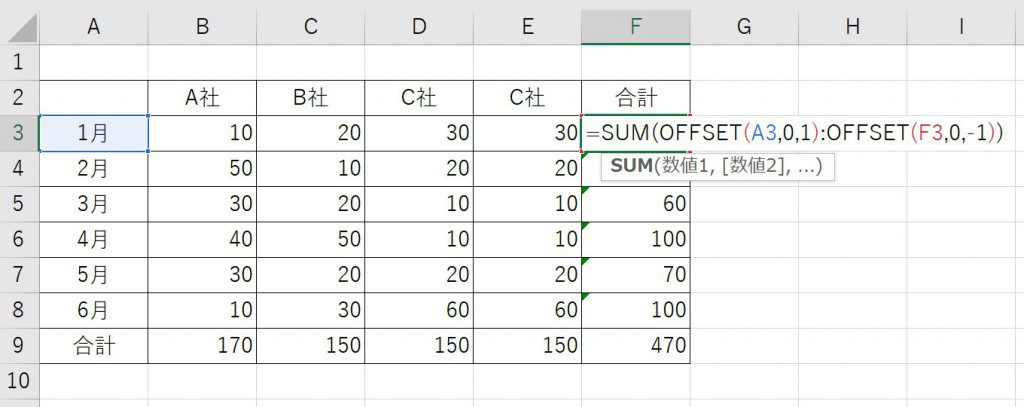Click the 3月 total cell showing 60
The width and height of the screenshot is (1024, 407).
click(635, 205)
